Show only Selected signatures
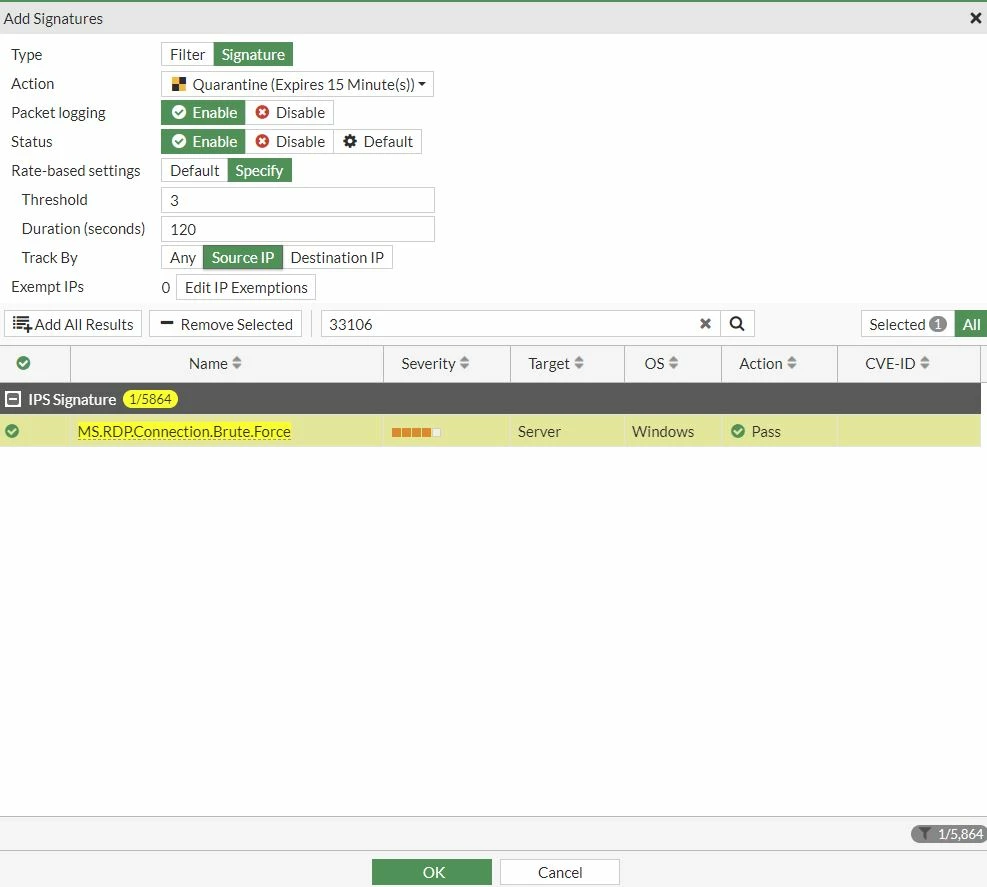Image resolution: width=987 pixels, height=887 pixels. 908,324
